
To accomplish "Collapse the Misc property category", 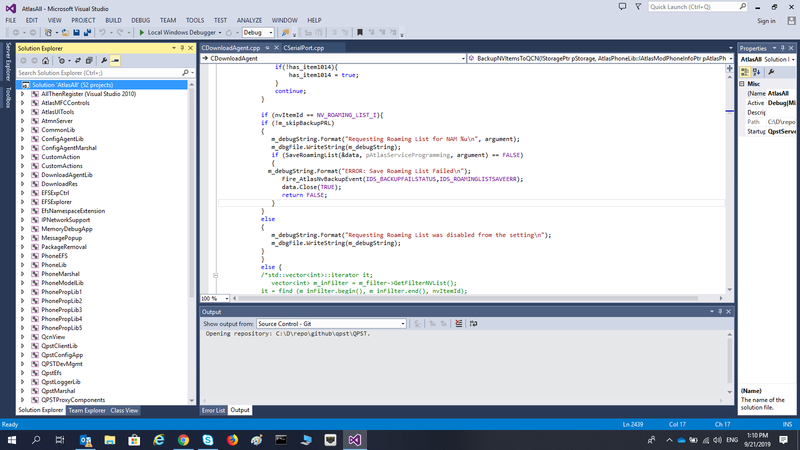I will (742, 84).
